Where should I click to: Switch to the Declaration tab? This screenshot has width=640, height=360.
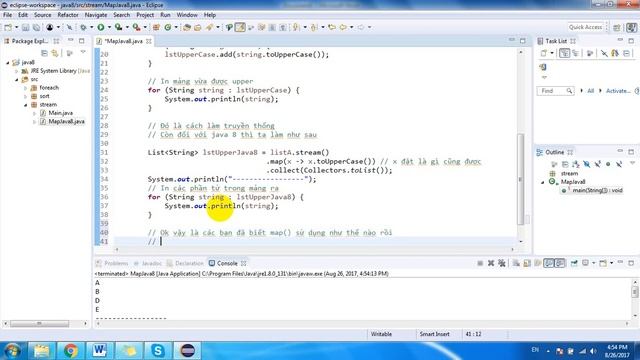click(x=185, y=263)
